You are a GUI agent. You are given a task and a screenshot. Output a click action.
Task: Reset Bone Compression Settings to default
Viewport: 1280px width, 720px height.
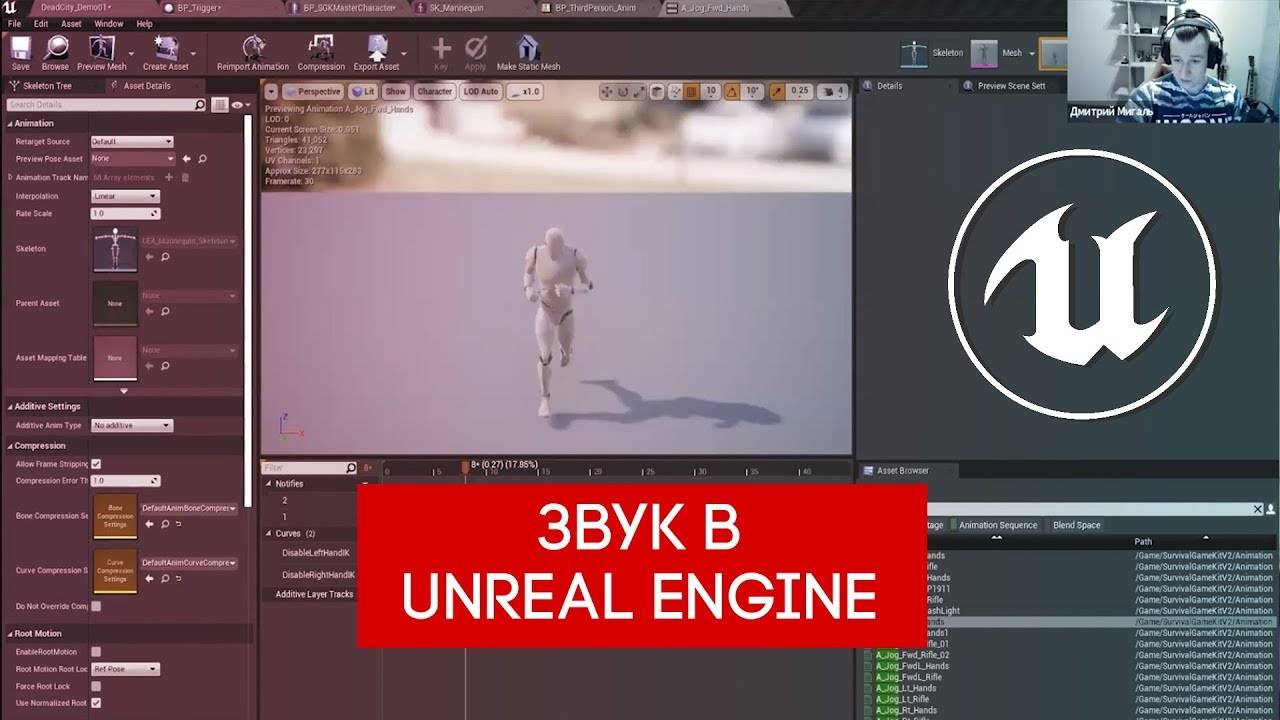[x=178, y=524]
